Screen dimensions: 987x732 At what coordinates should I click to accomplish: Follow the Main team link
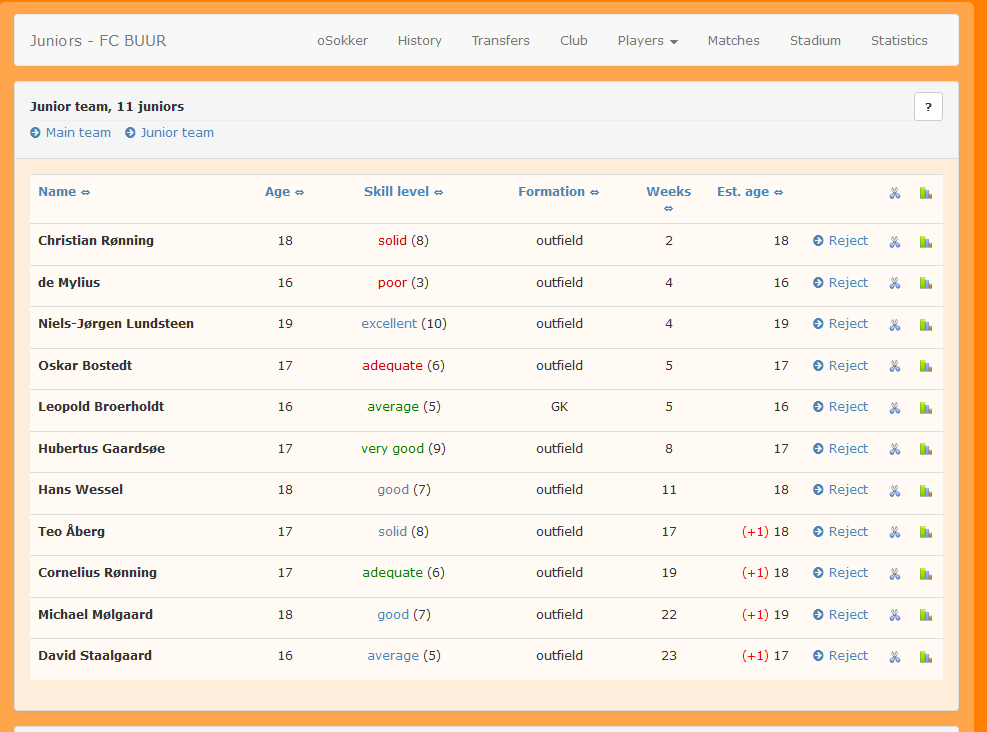(70, 133)
